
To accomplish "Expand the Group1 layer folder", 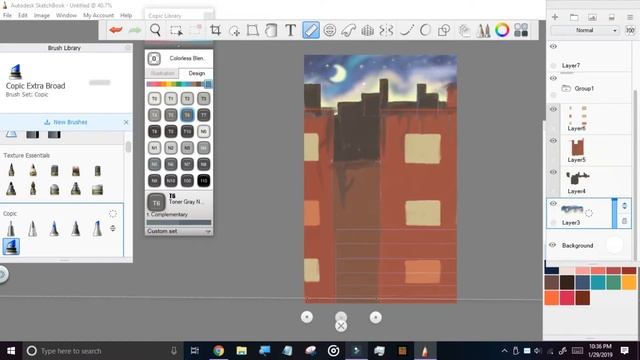I will click(x=566, y=88).
